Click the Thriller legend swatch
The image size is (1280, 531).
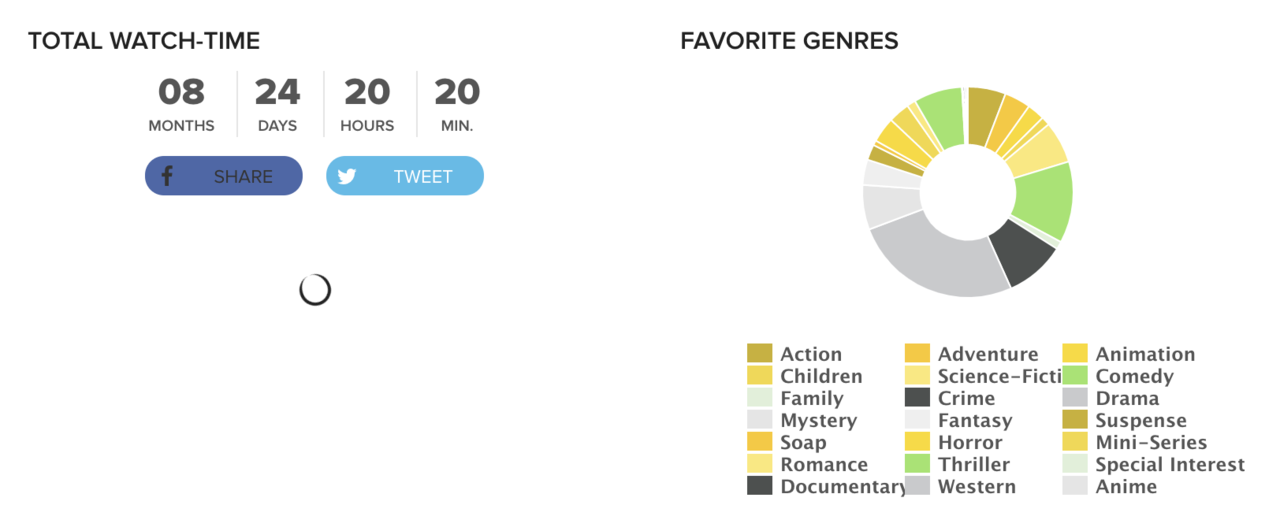[917, 464]
